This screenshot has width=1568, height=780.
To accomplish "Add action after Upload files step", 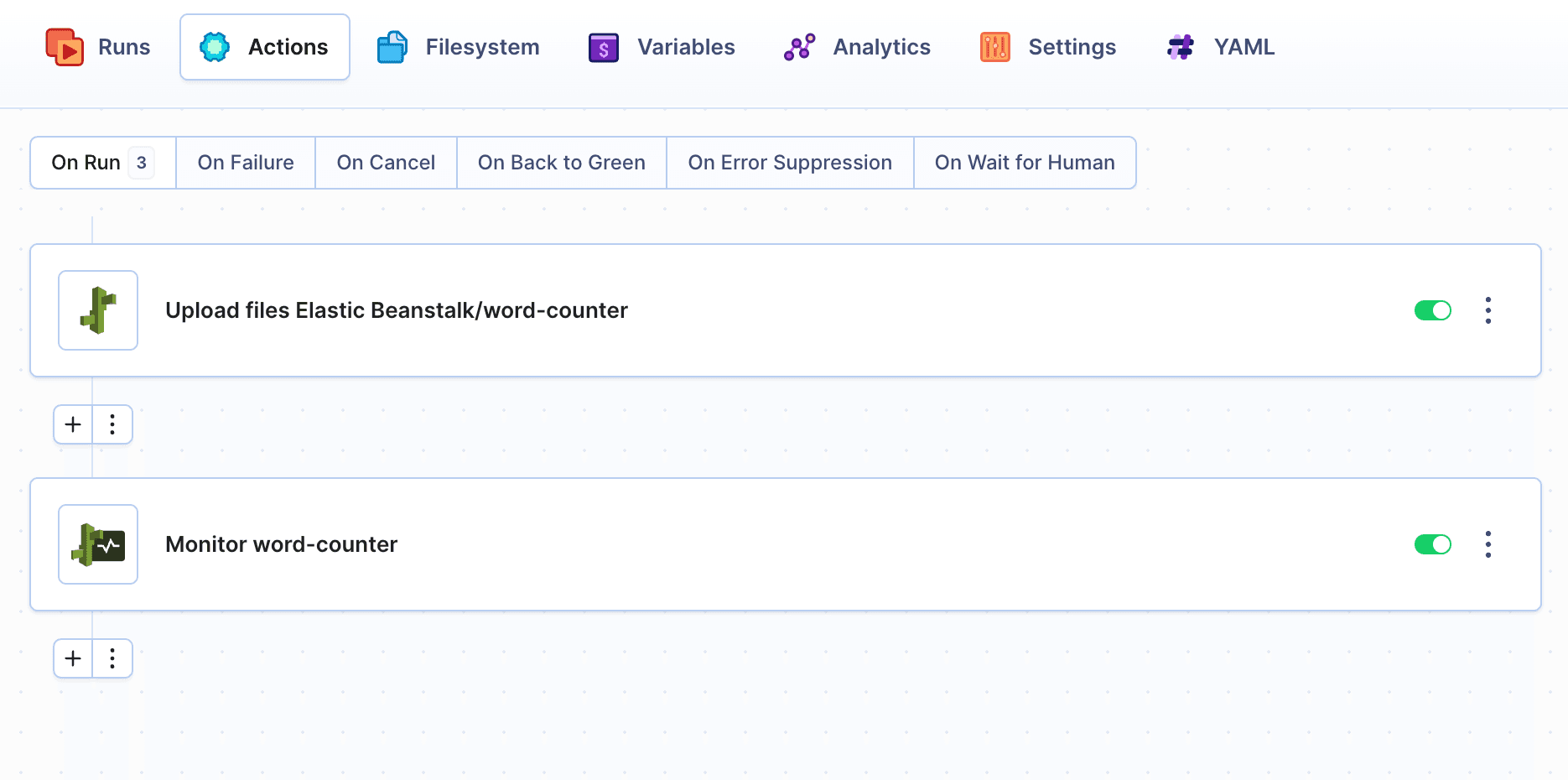I will [73, 424].
